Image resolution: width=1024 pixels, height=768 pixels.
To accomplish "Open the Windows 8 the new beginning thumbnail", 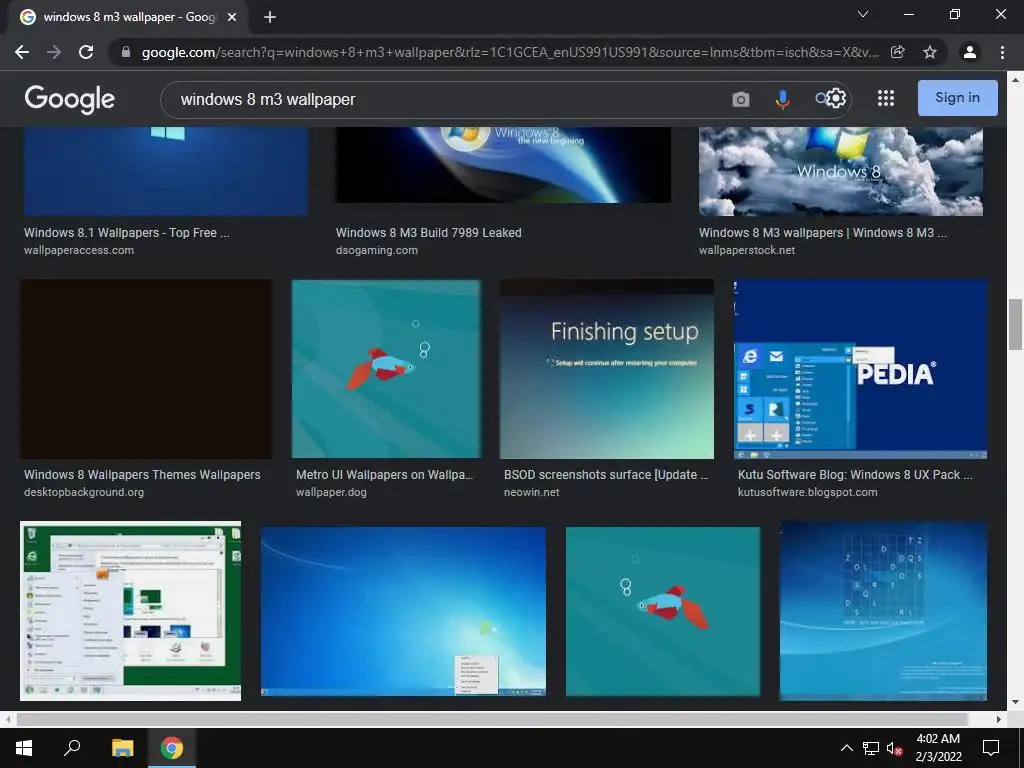I will point(503,165).
